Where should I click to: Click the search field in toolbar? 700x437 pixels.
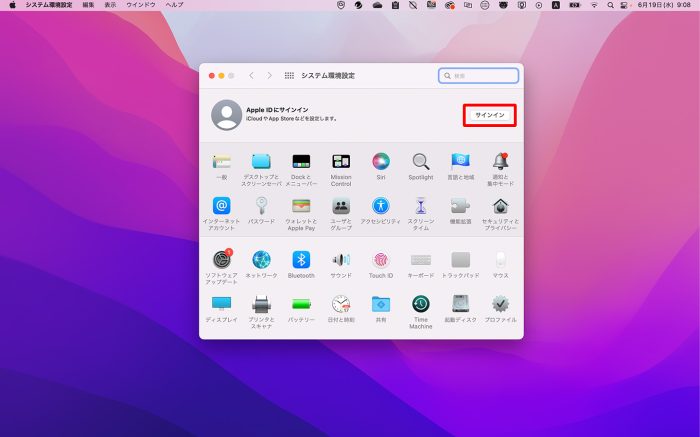click(x=479, y=75)
